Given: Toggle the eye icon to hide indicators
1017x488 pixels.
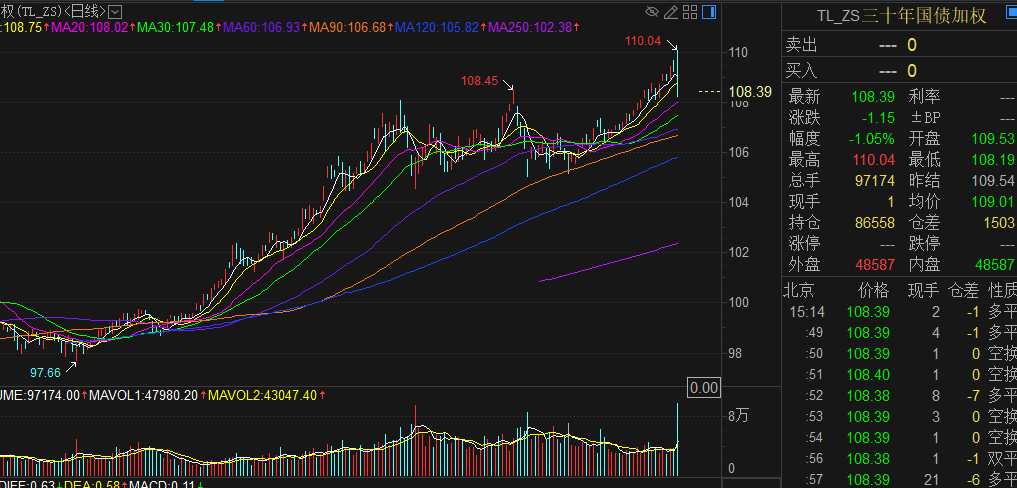Looking at the screenshot, I should tap(653, 11).
